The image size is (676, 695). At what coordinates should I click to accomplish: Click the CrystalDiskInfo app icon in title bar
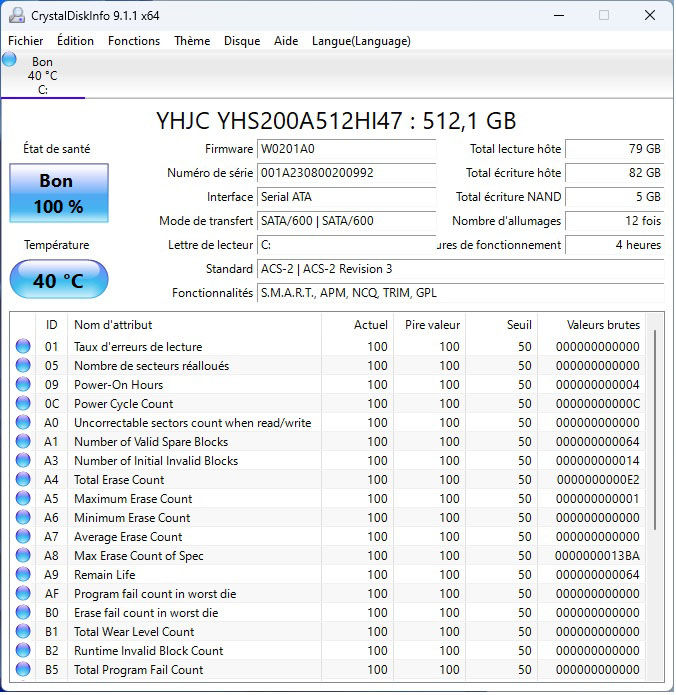click(x=17, y=16)
